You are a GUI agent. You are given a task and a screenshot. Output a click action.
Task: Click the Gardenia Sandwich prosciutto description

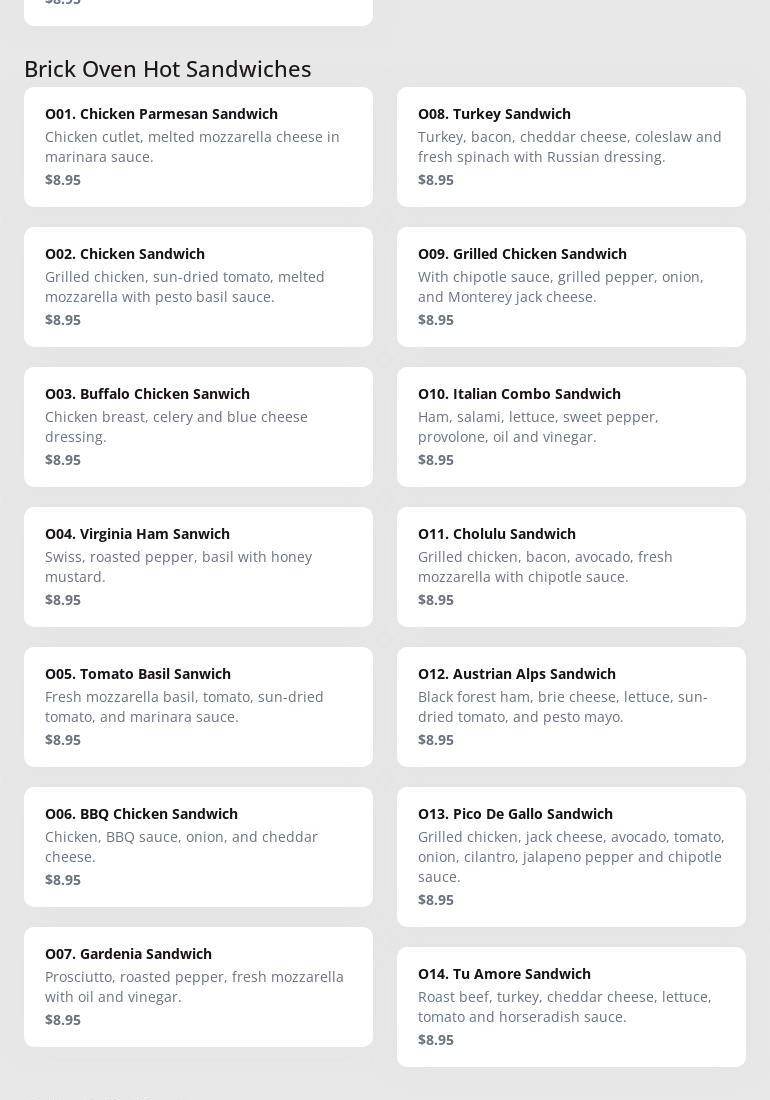194,987
